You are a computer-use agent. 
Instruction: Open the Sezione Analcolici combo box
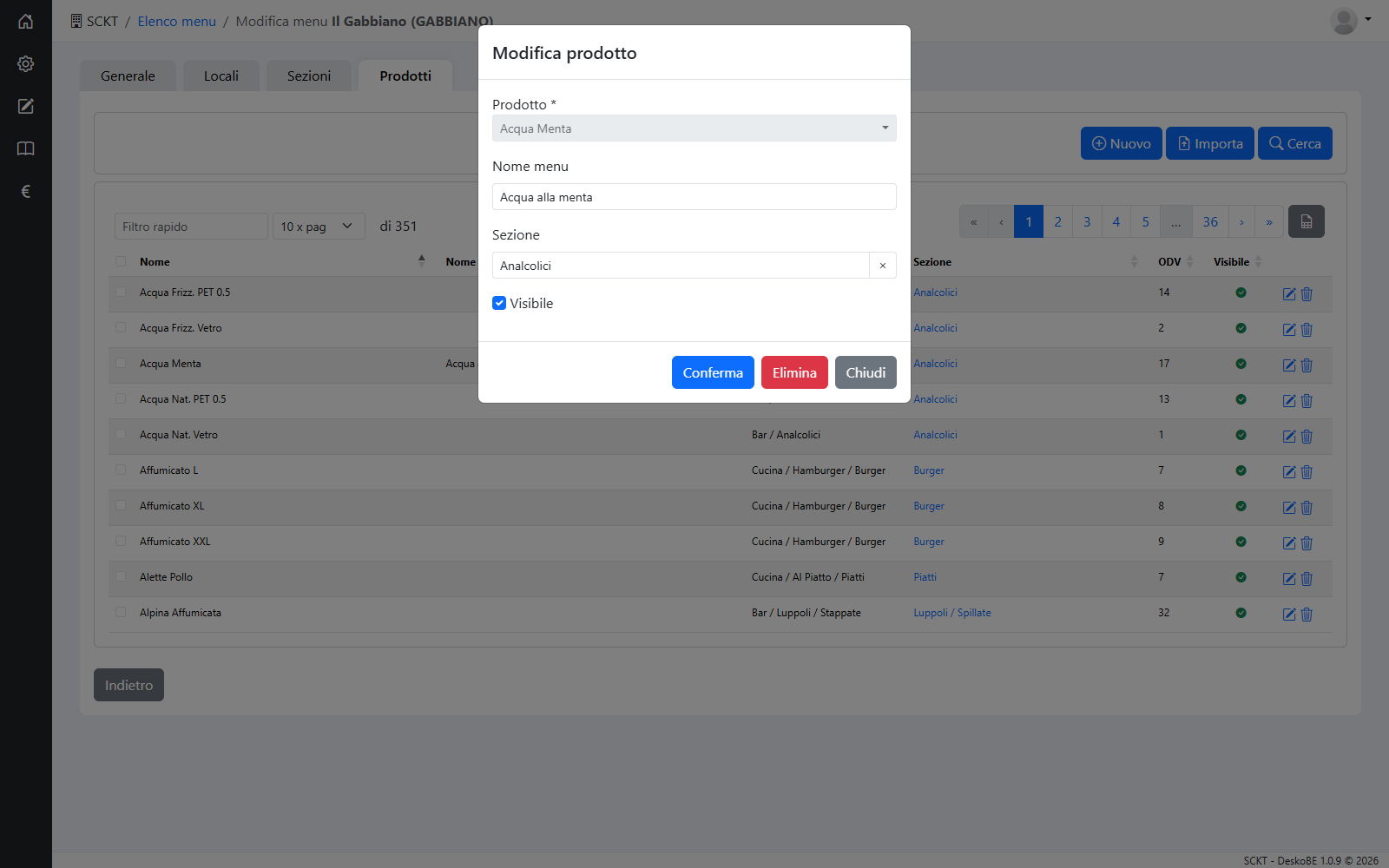(x=681, y=266)
